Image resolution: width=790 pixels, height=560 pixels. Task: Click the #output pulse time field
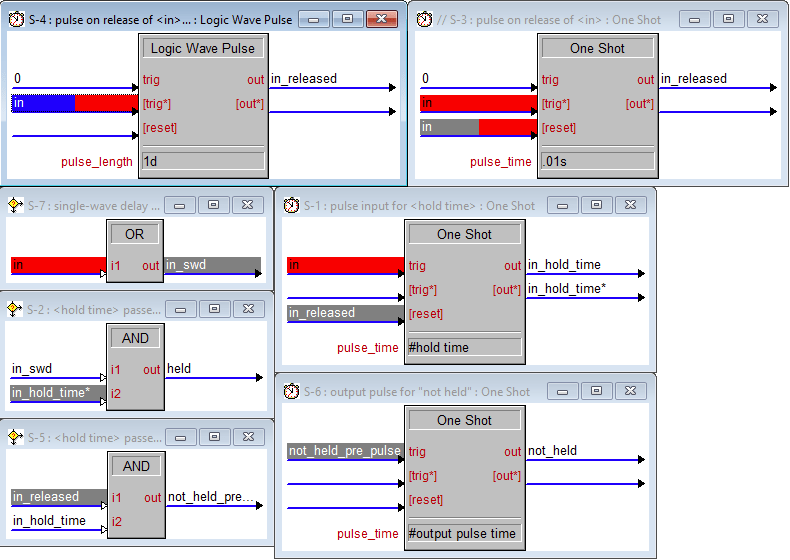464,533
